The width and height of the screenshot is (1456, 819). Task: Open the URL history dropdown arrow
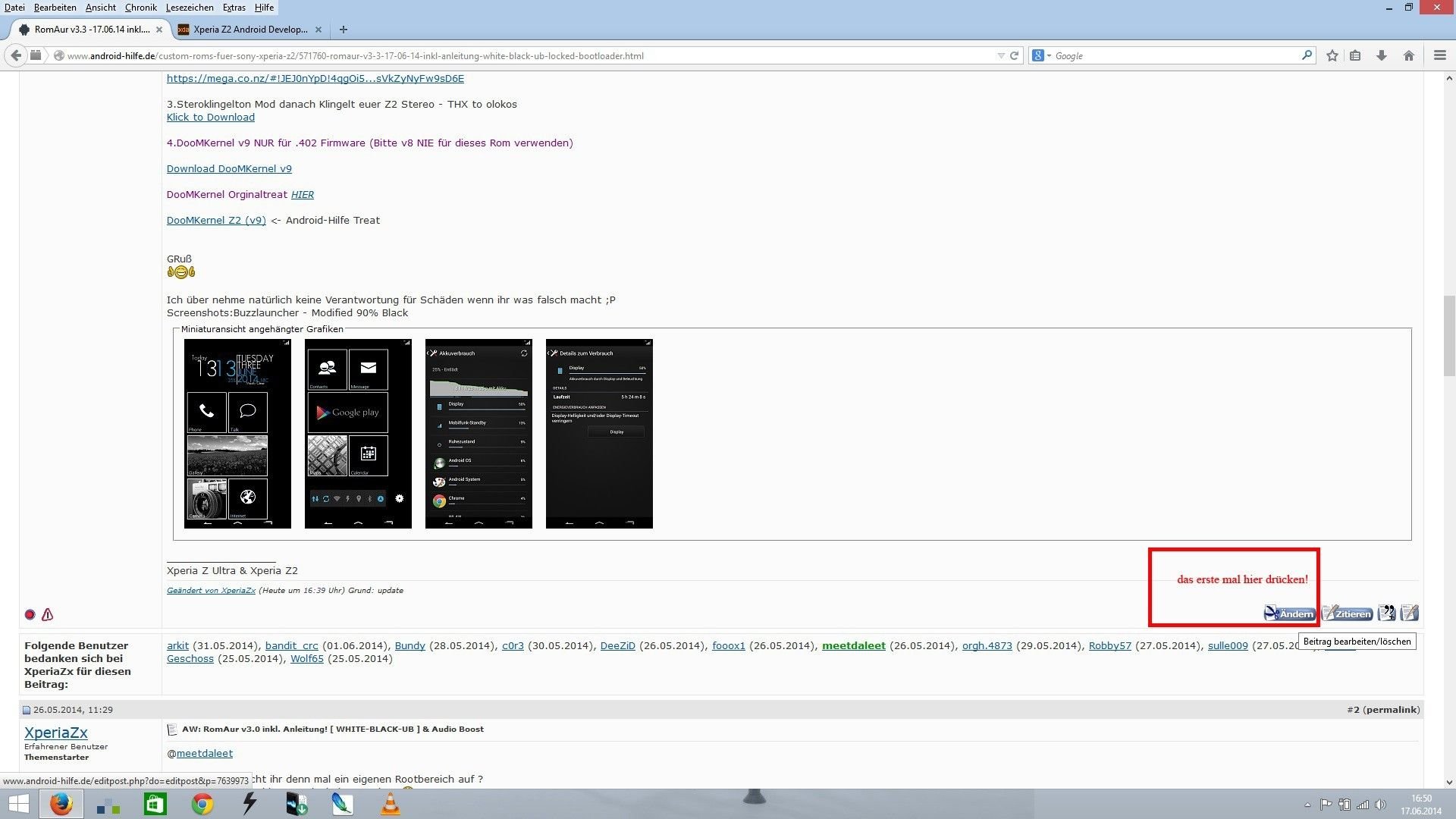[1001, 55]
